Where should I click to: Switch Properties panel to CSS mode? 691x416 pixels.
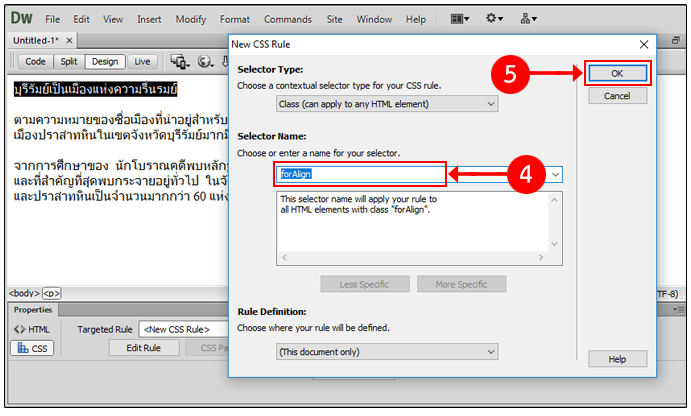tap(32, 348)
